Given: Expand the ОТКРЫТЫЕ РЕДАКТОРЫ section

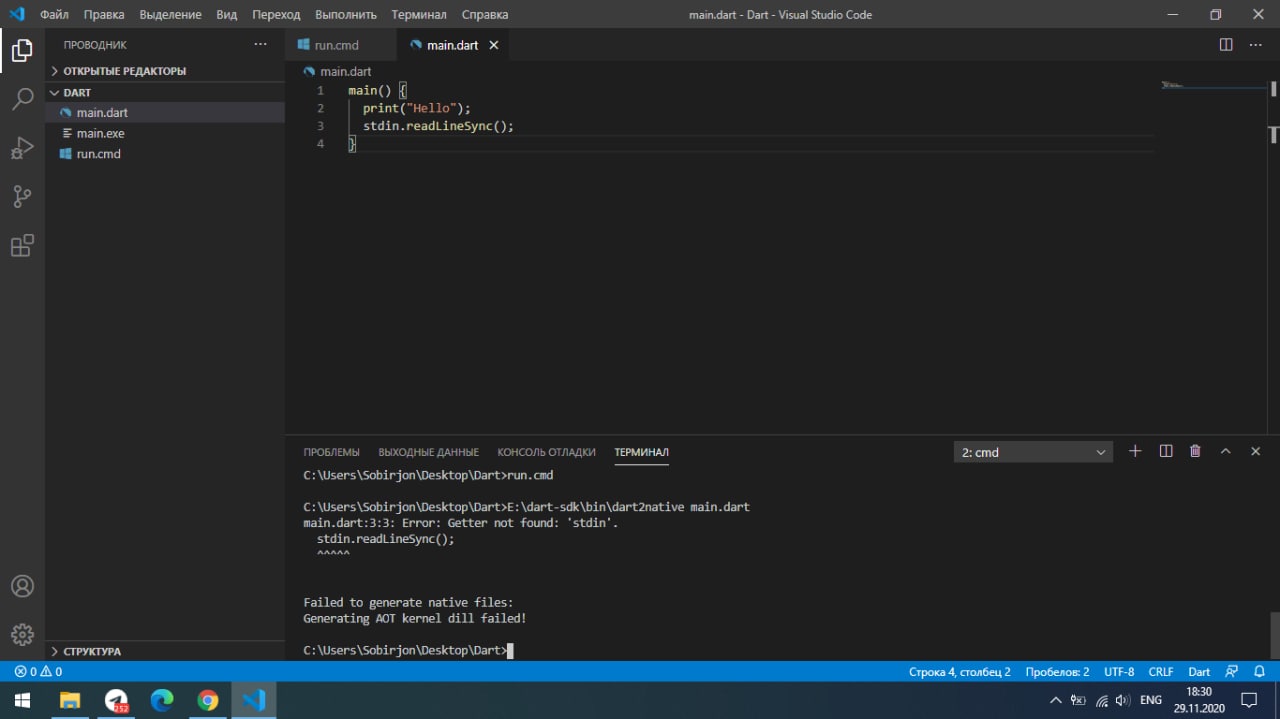Looking at the screenshot, I should 165,71.
